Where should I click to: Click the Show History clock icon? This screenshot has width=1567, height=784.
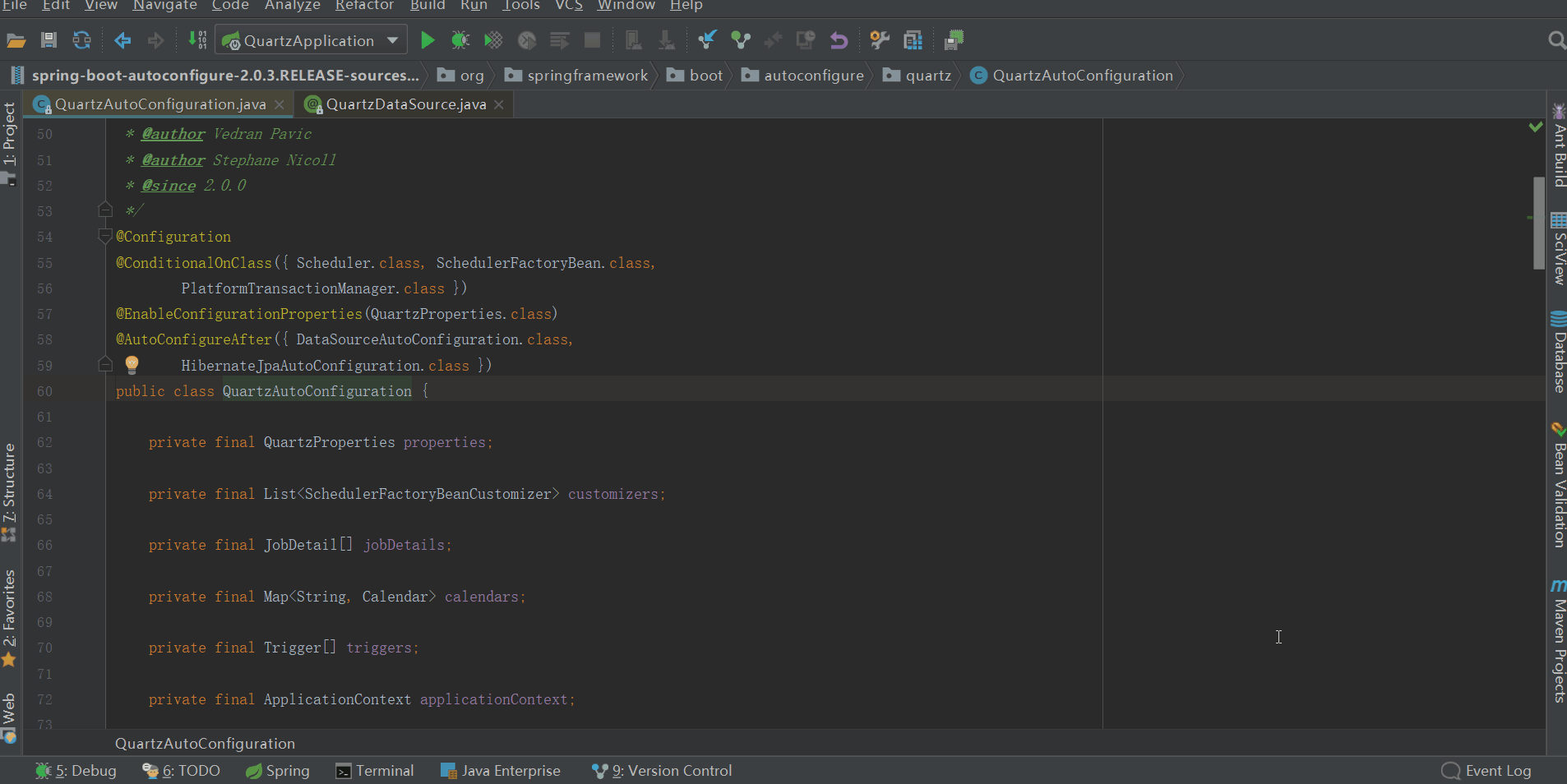coord(806,40)
